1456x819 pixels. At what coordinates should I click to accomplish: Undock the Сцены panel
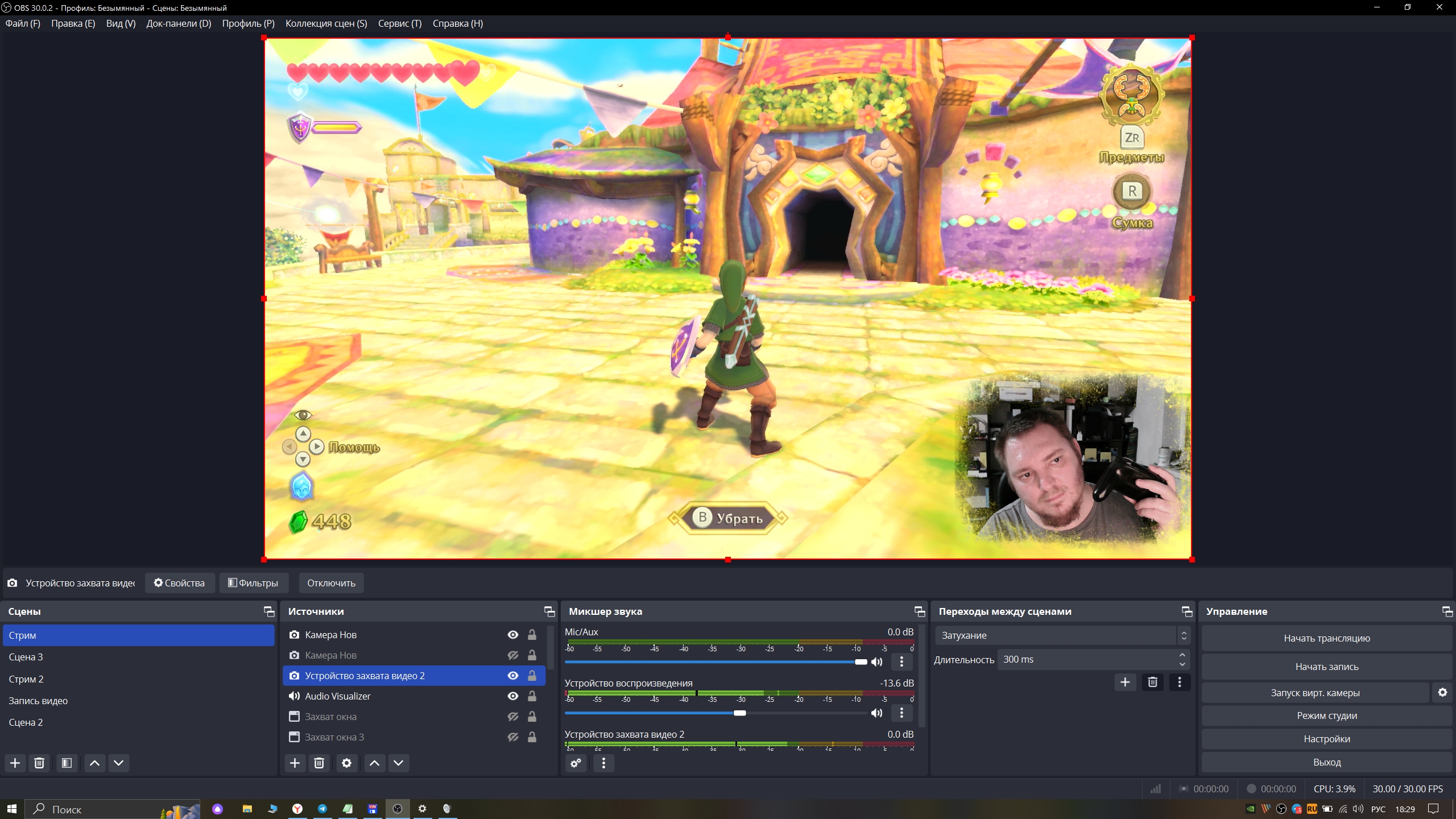pyautogui.click(x=269, y=611)
